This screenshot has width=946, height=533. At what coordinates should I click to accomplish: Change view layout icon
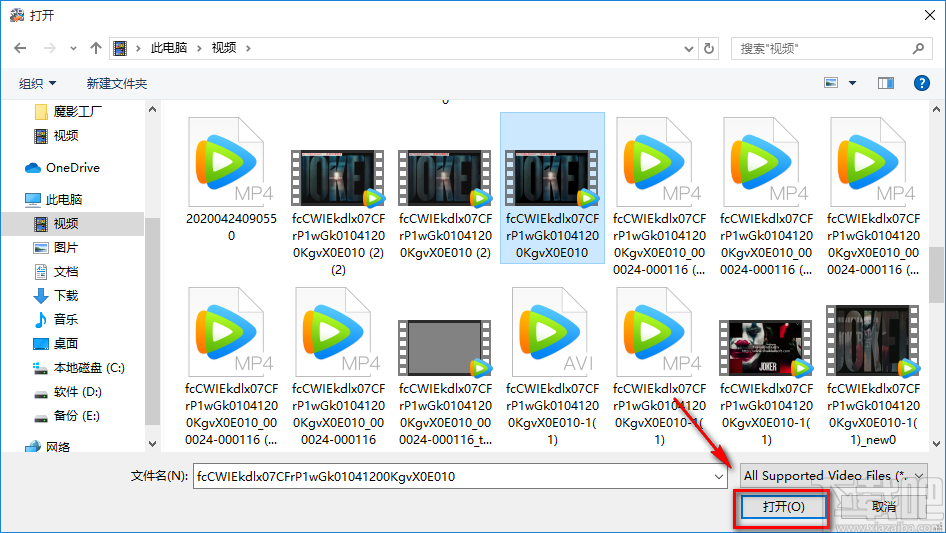point(831,83)
